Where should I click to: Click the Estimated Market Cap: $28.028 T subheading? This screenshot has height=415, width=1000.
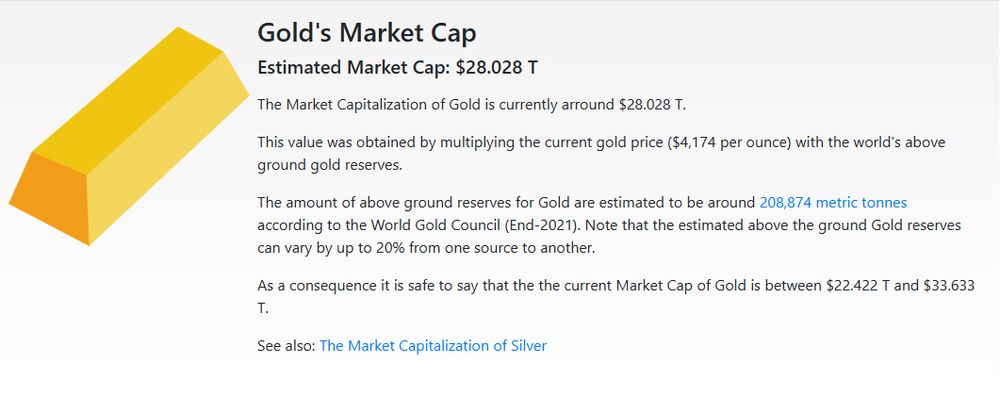click(x=397, y=68)
